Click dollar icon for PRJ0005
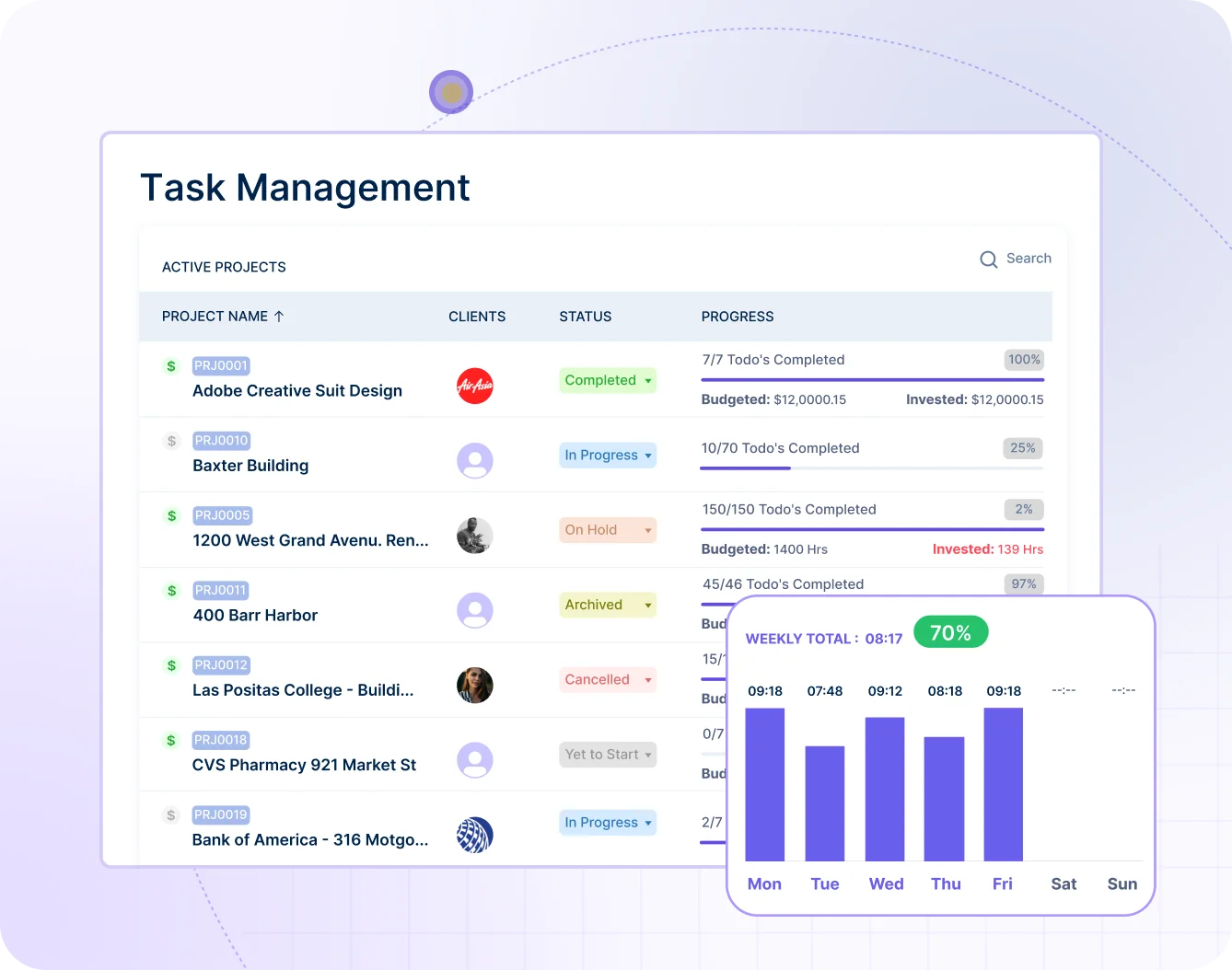Screen dimensions: 1232x970 [171, 515]
